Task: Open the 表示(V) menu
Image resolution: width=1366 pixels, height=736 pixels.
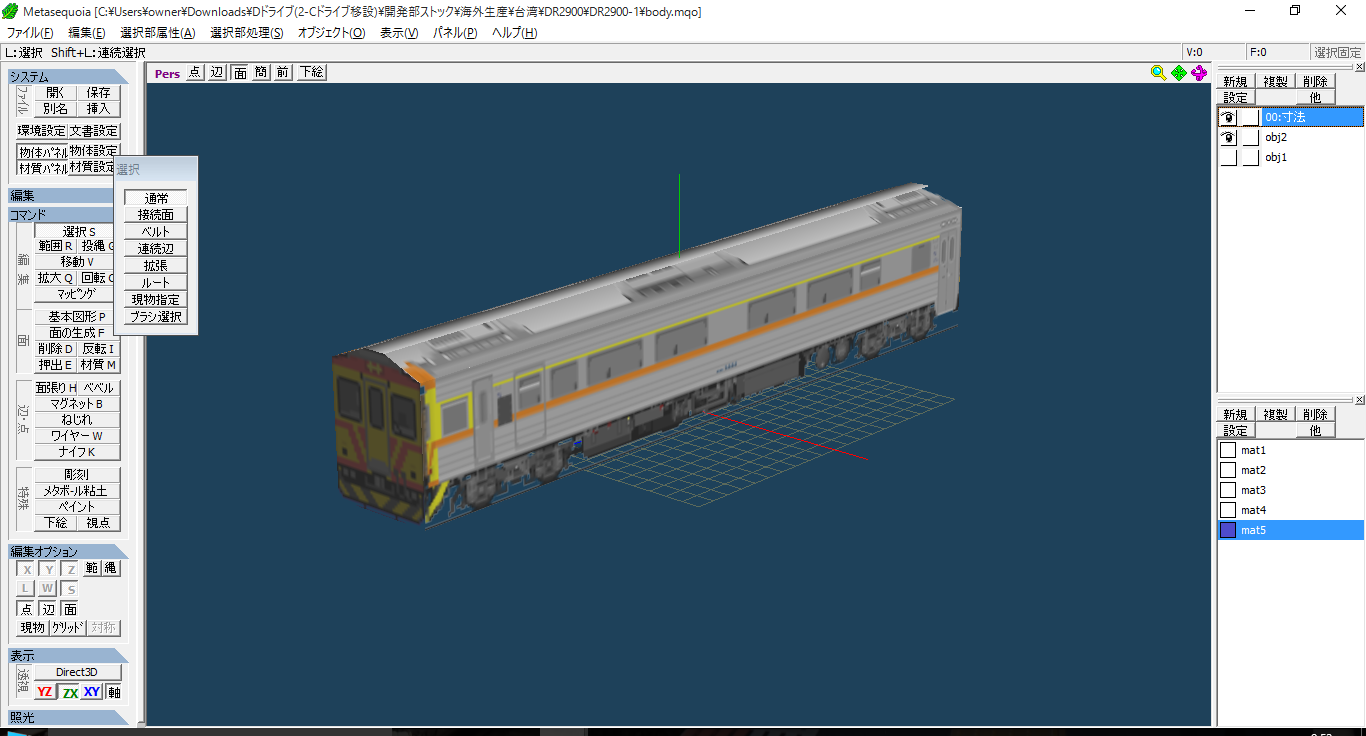Action: click(x=399, y=32)
